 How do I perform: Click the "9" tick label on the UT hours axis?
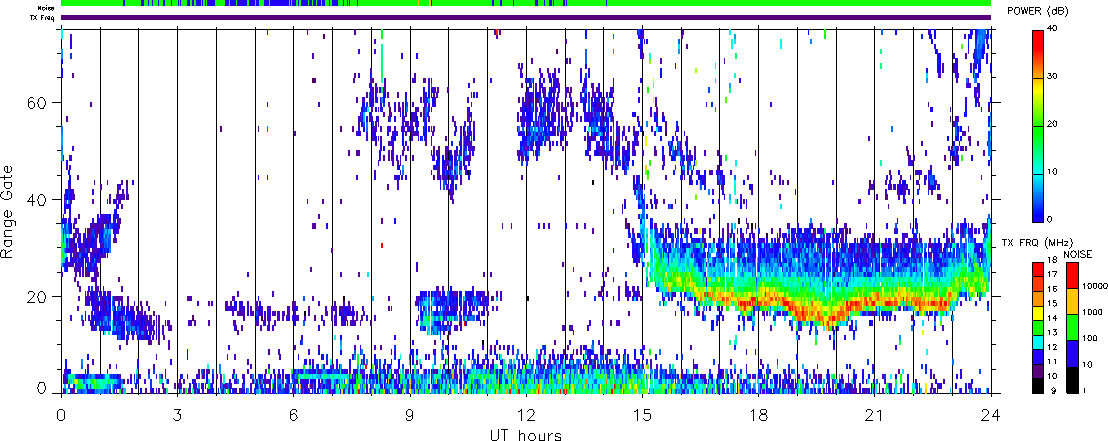point(410,415)
